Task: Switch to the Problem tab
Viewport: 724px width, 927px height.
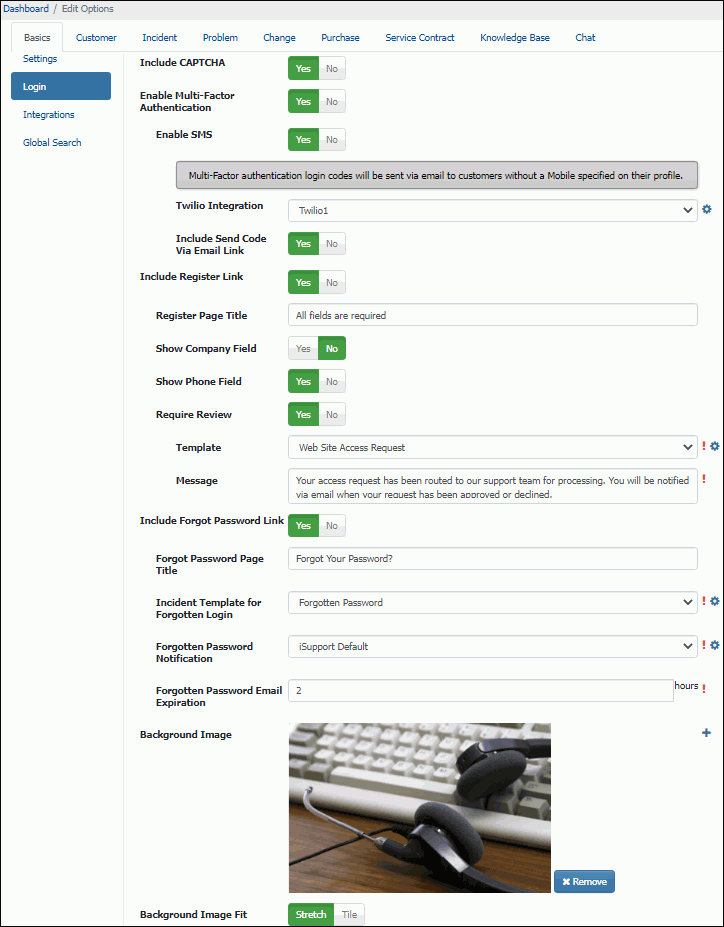Action: (220, 37)
